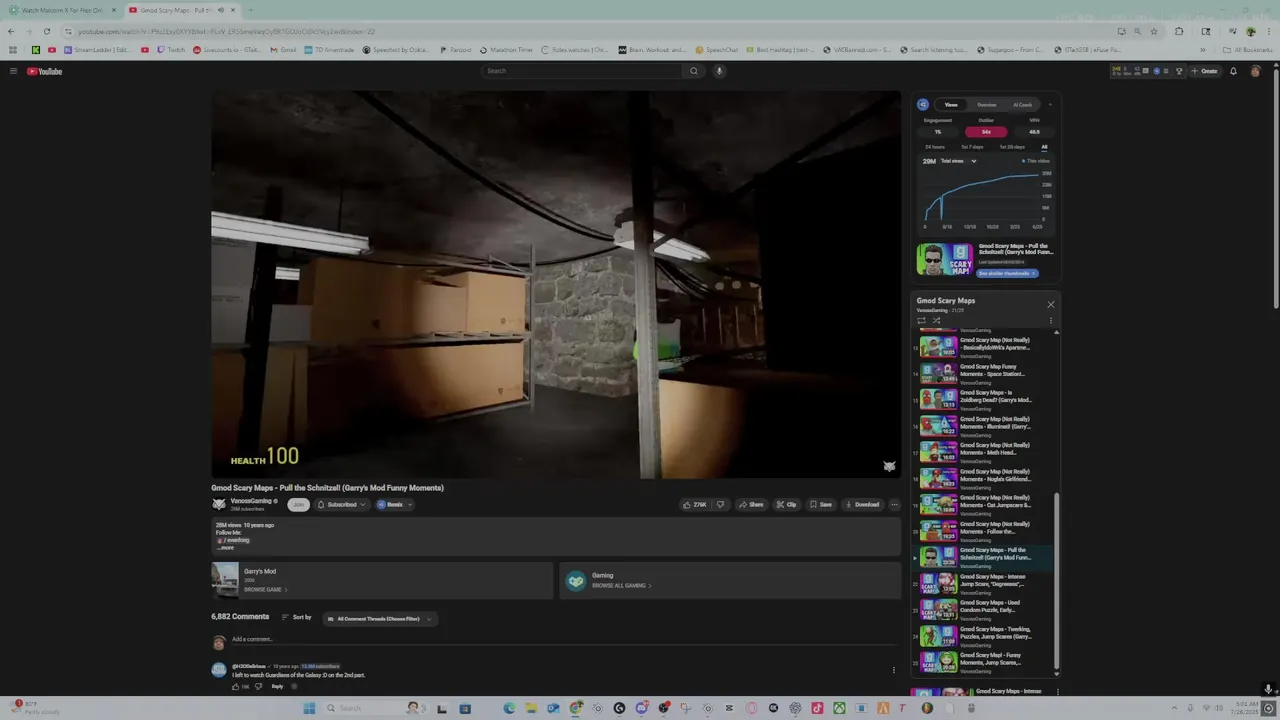Click the Join channel button
The image size is (1280, 720).
tap(298, 504)
